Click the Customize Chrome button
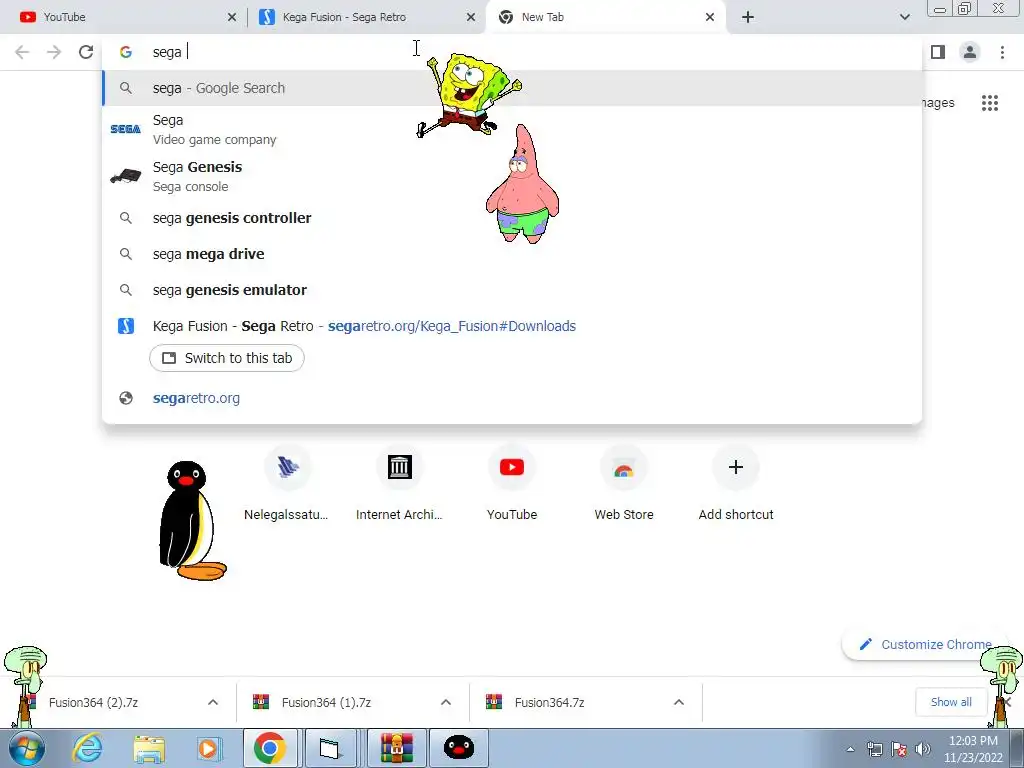Viewport: 1024px width, 768px height. pos(927,645)
